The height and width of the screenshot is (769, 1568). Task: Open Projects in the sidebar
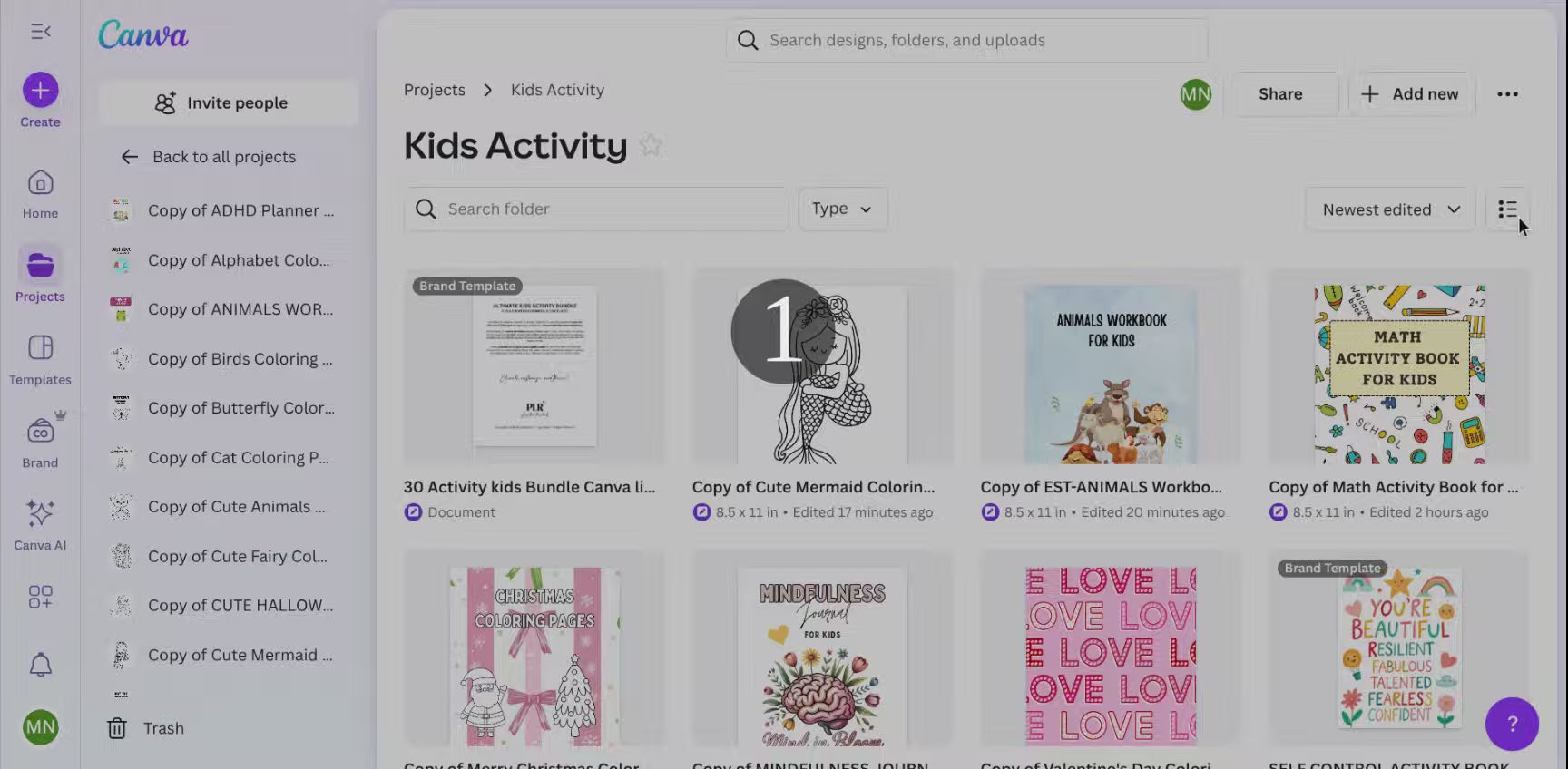click(x=40, y=277)
